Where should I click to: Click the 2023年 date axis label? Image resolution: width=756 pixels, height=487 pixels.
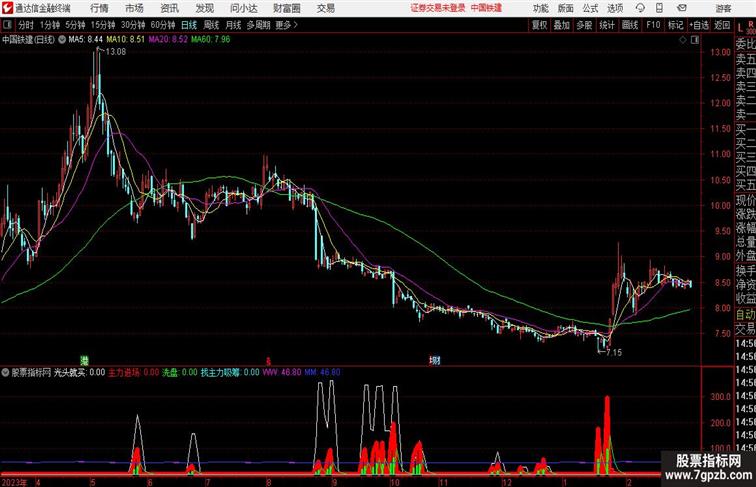point(14,482)
